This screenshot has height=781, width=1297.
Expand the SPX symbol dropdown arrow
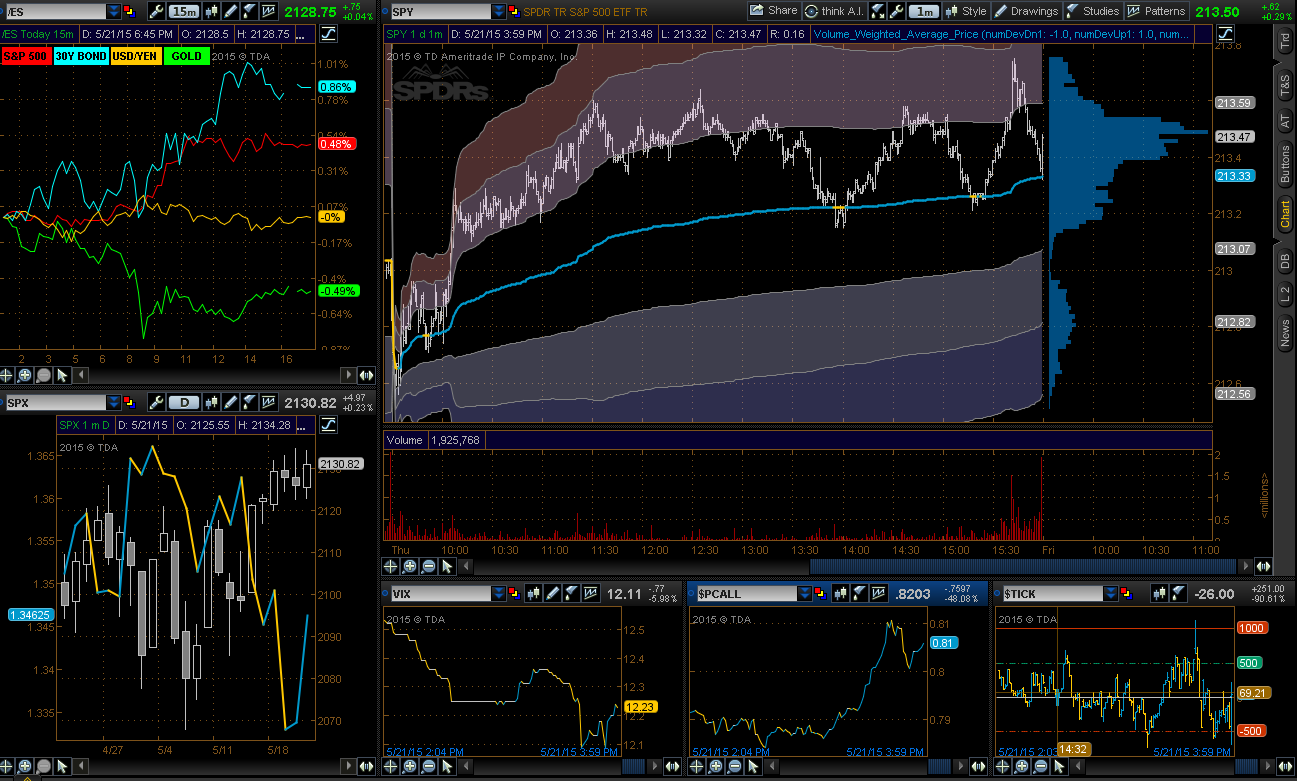pos(114,402)
